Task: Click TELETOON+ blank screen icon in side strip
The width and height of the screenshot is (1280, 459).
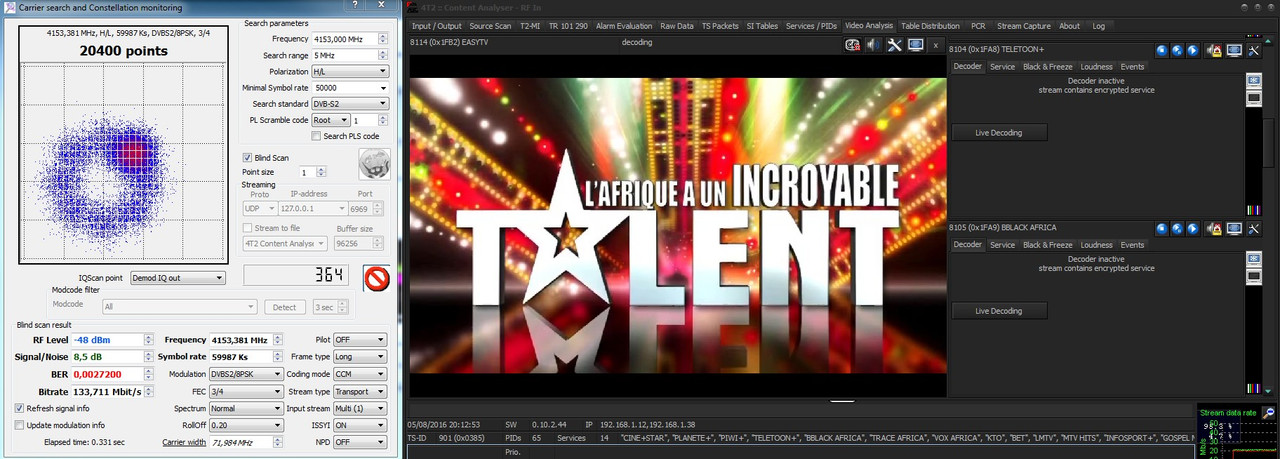Action: (1254, 97)
